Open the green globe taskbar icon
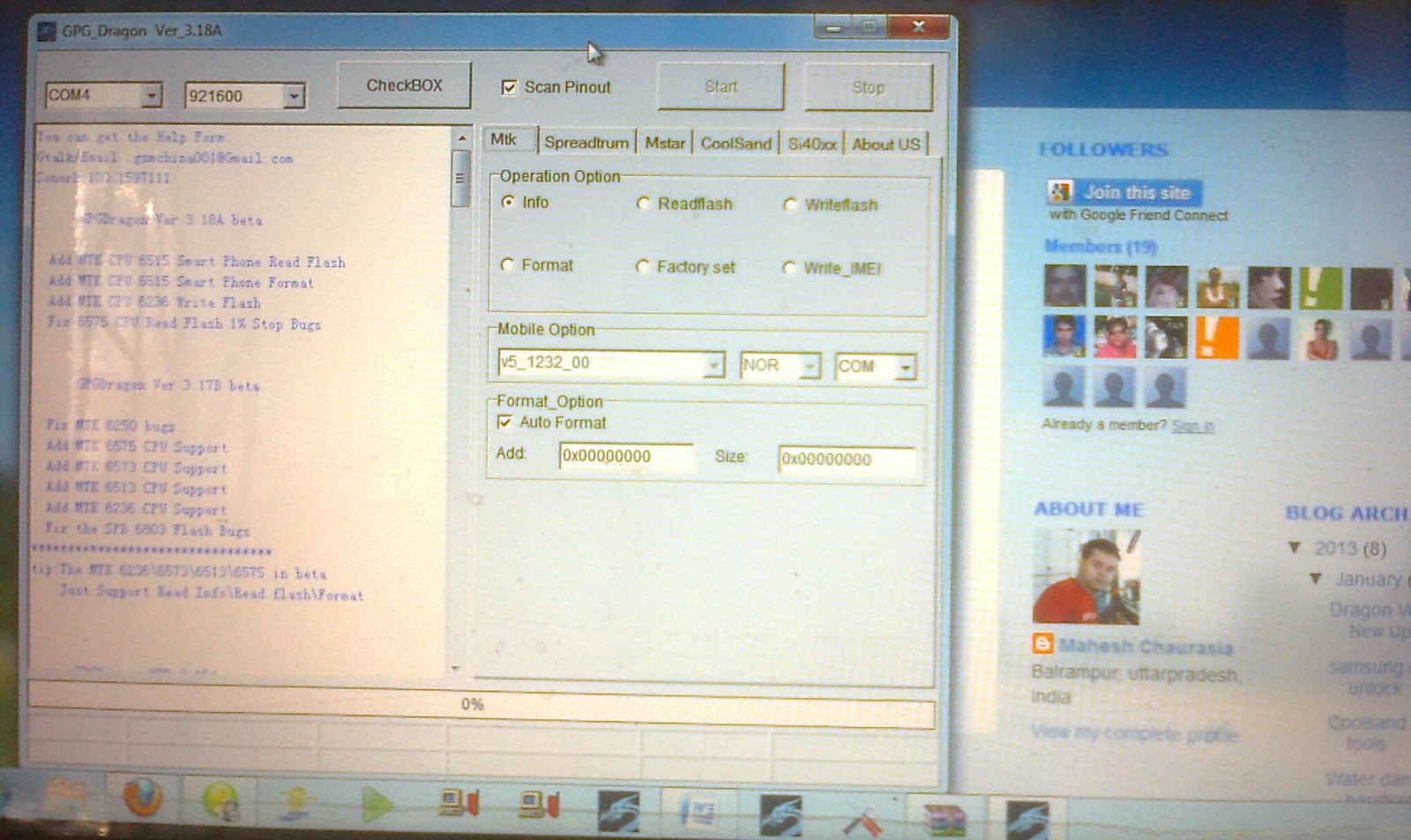Screen dimensions: 1411x840 (x=220, y=802)
